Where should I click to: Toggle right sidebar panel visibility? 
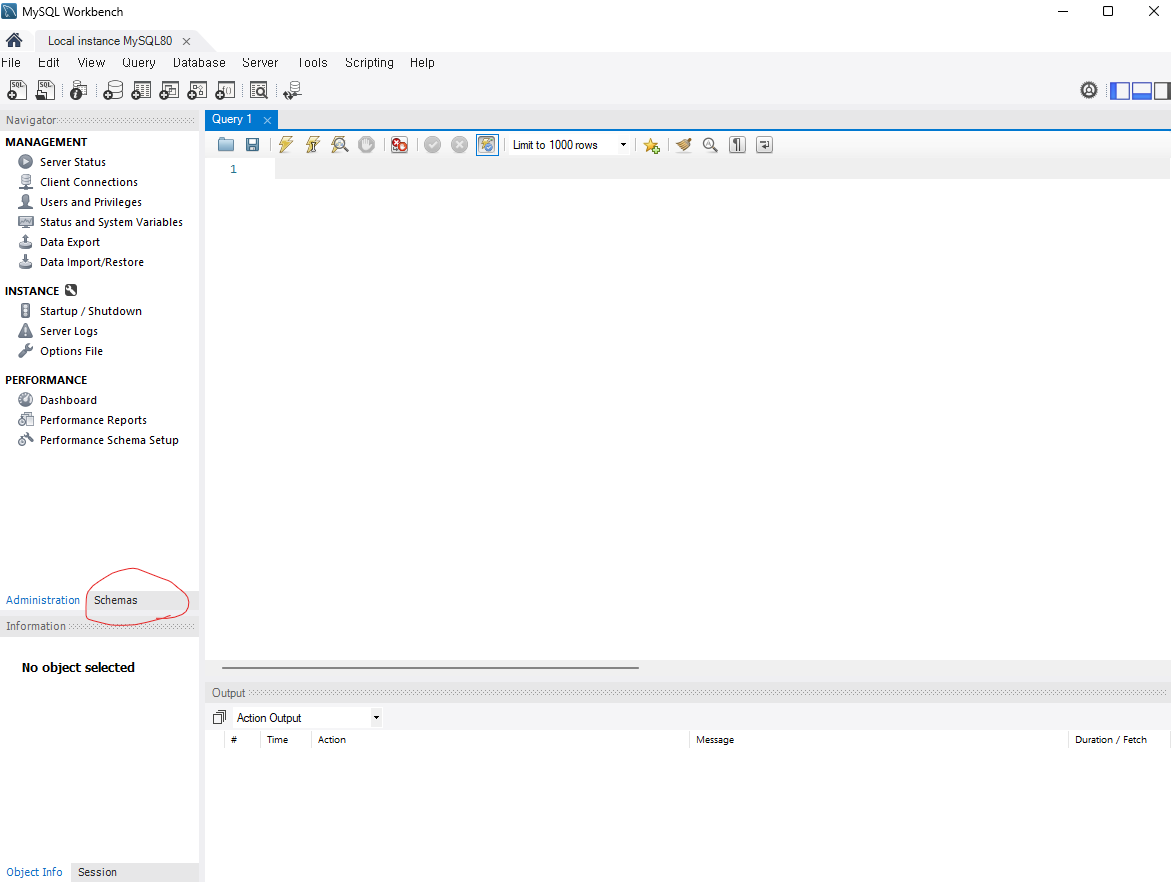coord(1161,90)
